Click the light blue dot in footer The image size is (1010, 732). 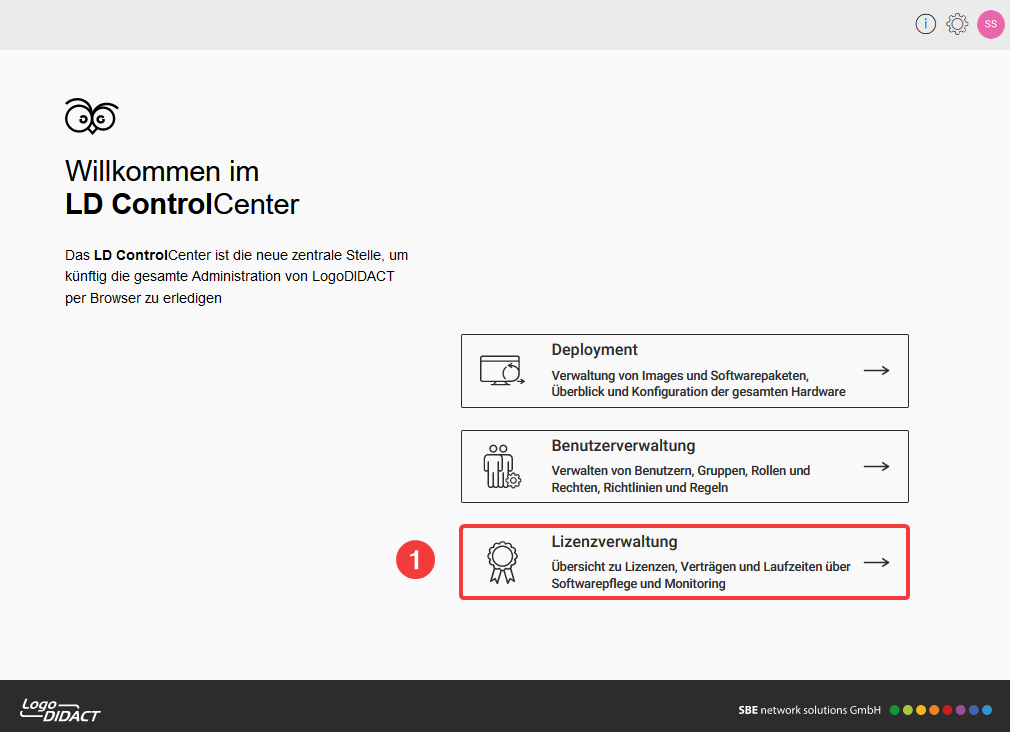click(x=987, y=710)
